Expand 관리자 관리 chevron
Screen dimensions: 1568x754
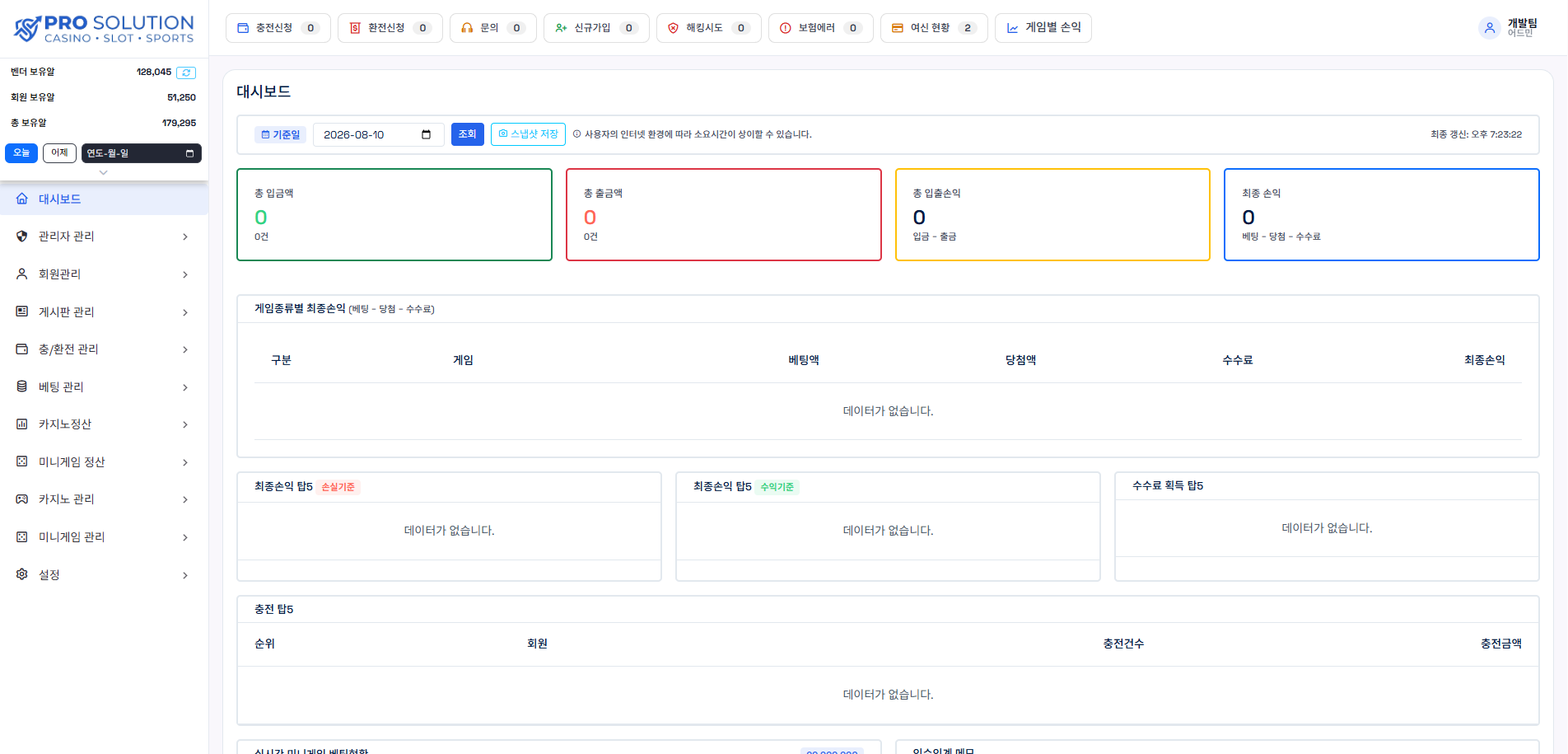[185, 237]
